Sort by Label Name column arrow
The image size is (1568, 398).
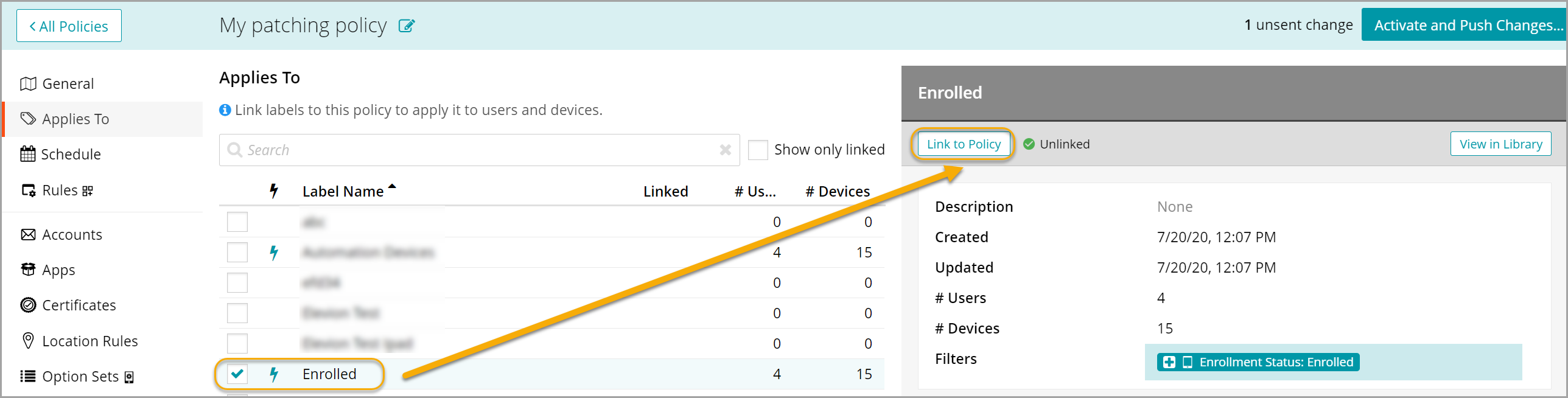tap(392, 187)
